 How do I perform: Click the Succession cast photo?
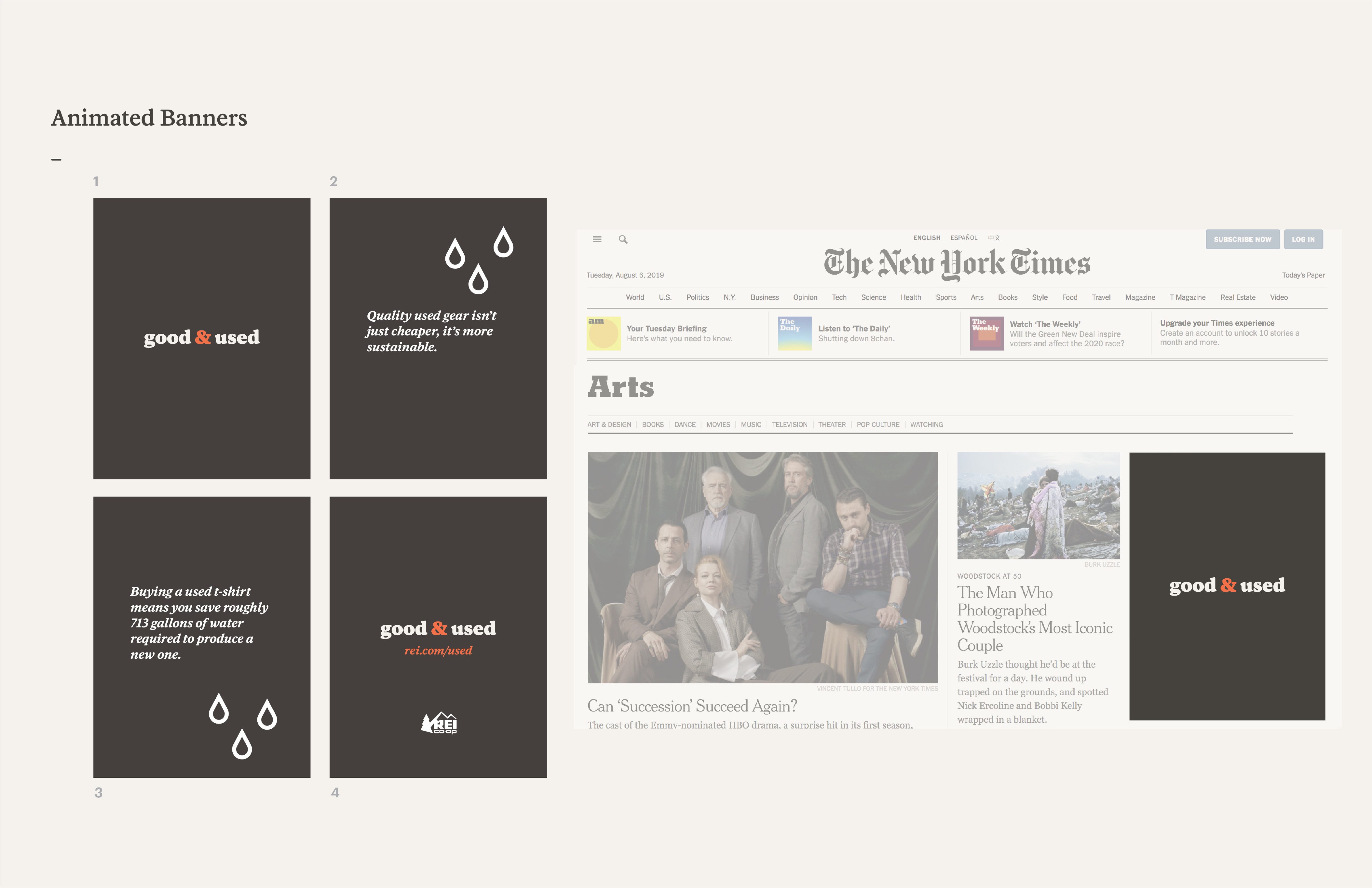763,567
